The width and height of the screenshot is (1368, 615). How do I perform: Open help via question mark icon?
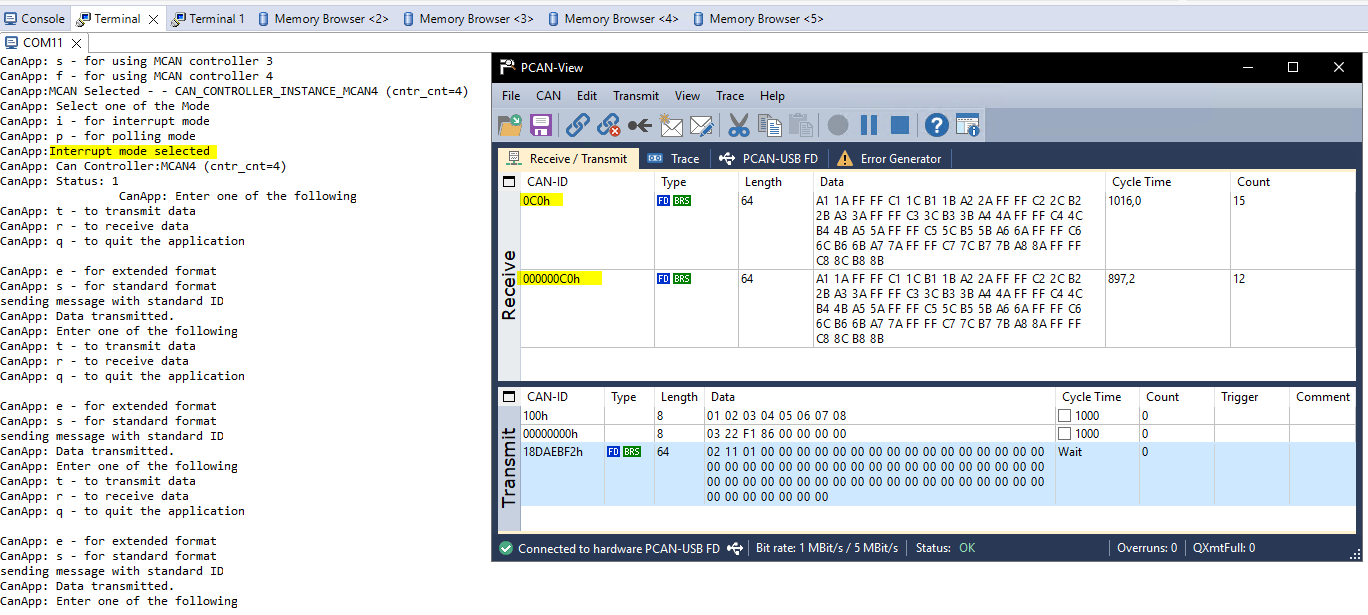point(937,125)
